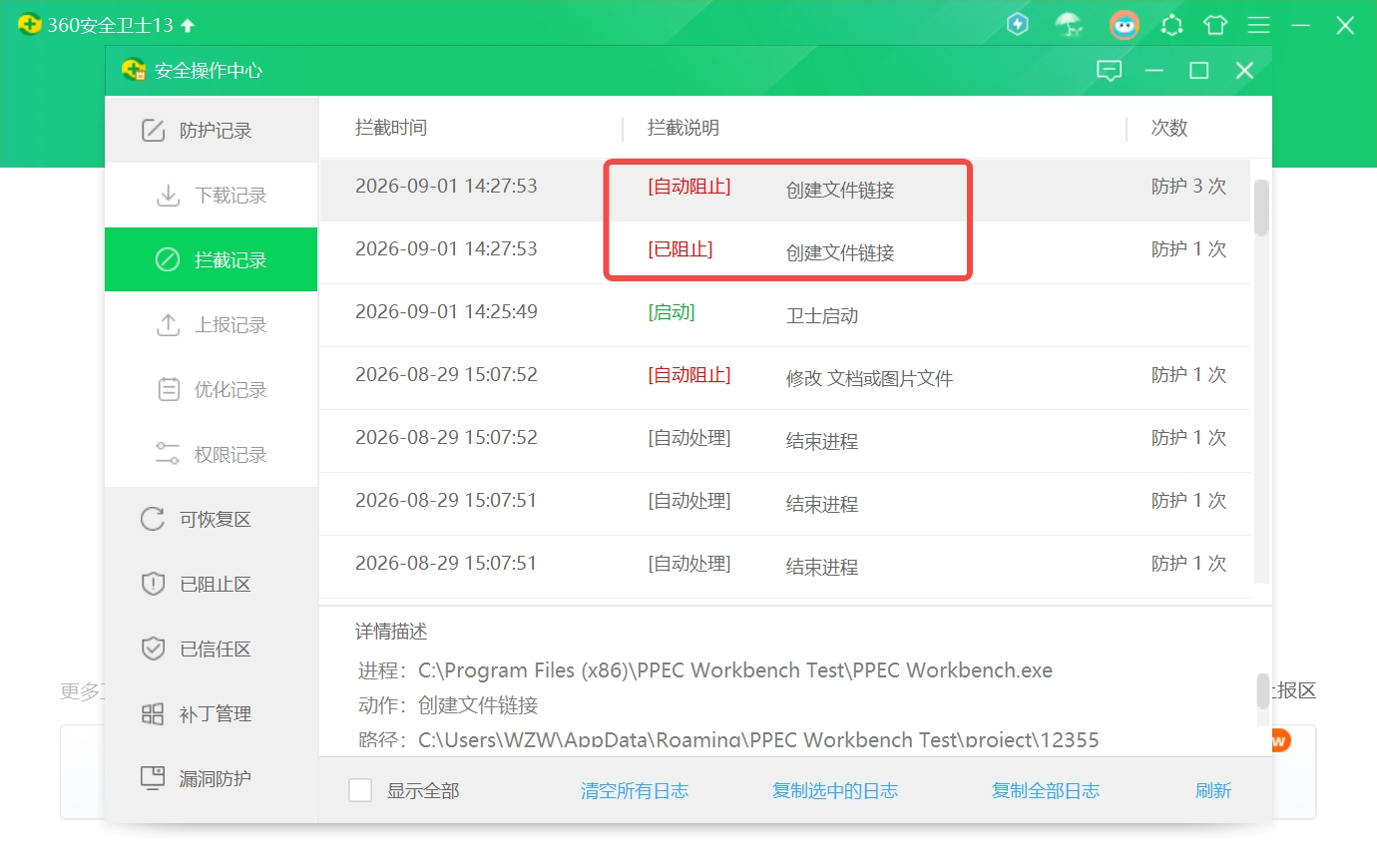Open the skin (shirt) icon
Viewport: 1377px width, 868px height.
pyautogui.click(x=1215, y=25)
